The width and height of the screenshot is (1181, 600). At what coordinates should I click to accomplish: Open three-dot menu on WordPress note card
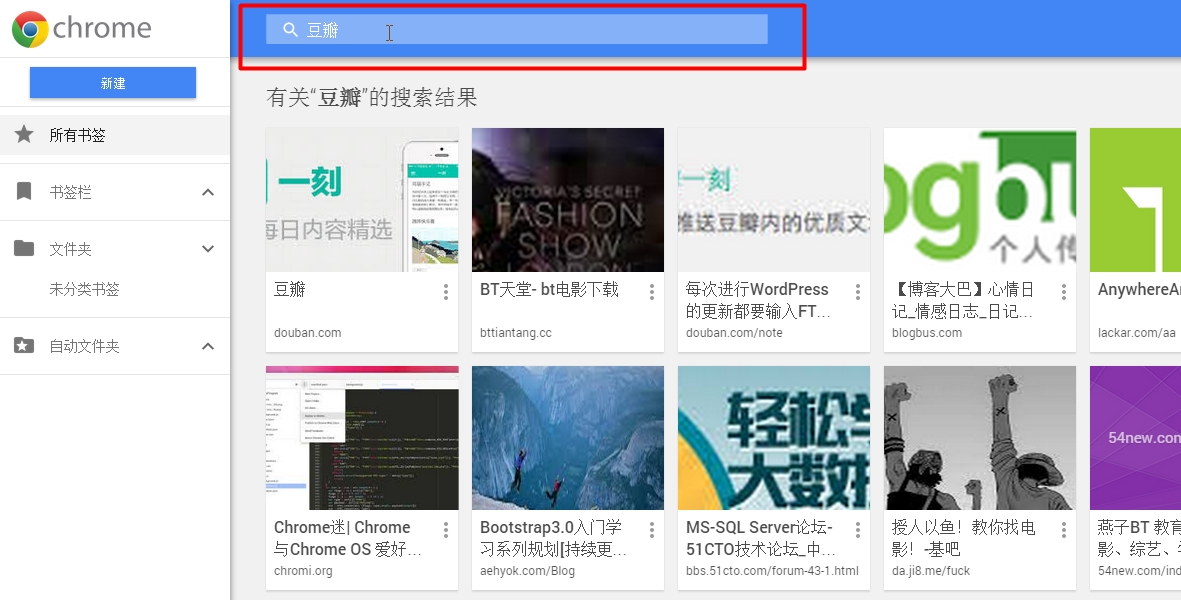point(858,292)
